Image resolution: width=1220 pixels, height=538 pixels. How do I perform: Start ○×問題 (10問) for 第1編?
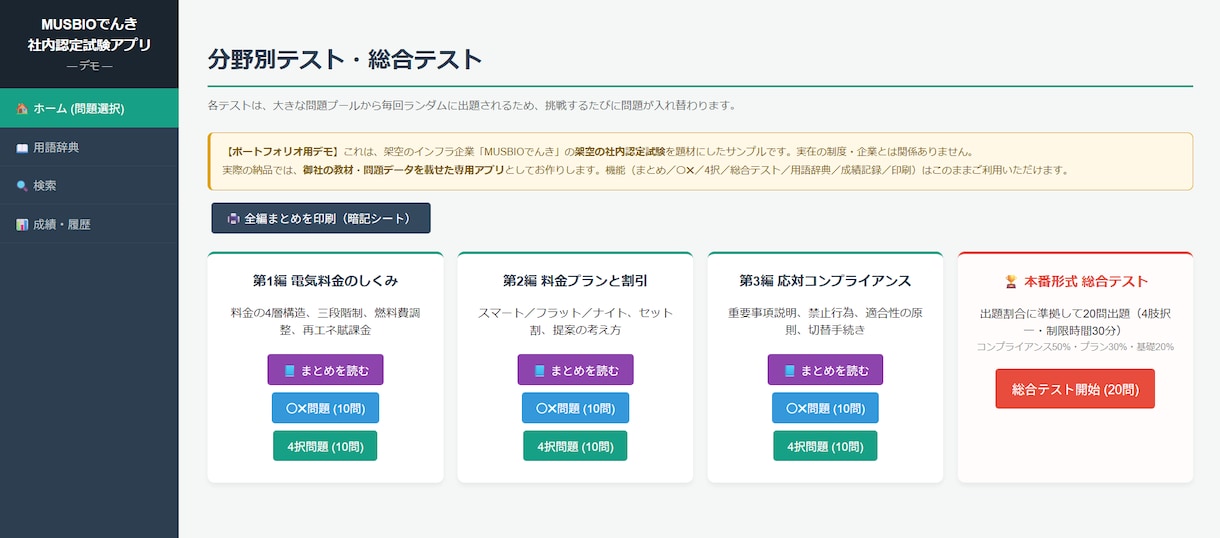(325, 408)
